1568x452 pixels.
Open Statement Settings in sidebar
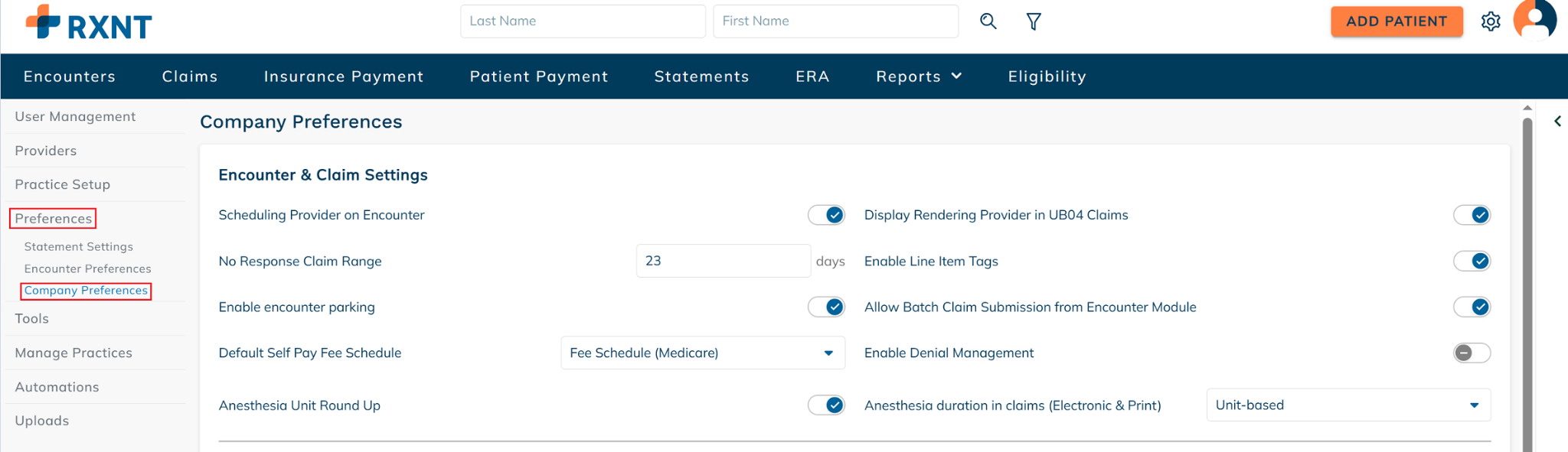79,247
